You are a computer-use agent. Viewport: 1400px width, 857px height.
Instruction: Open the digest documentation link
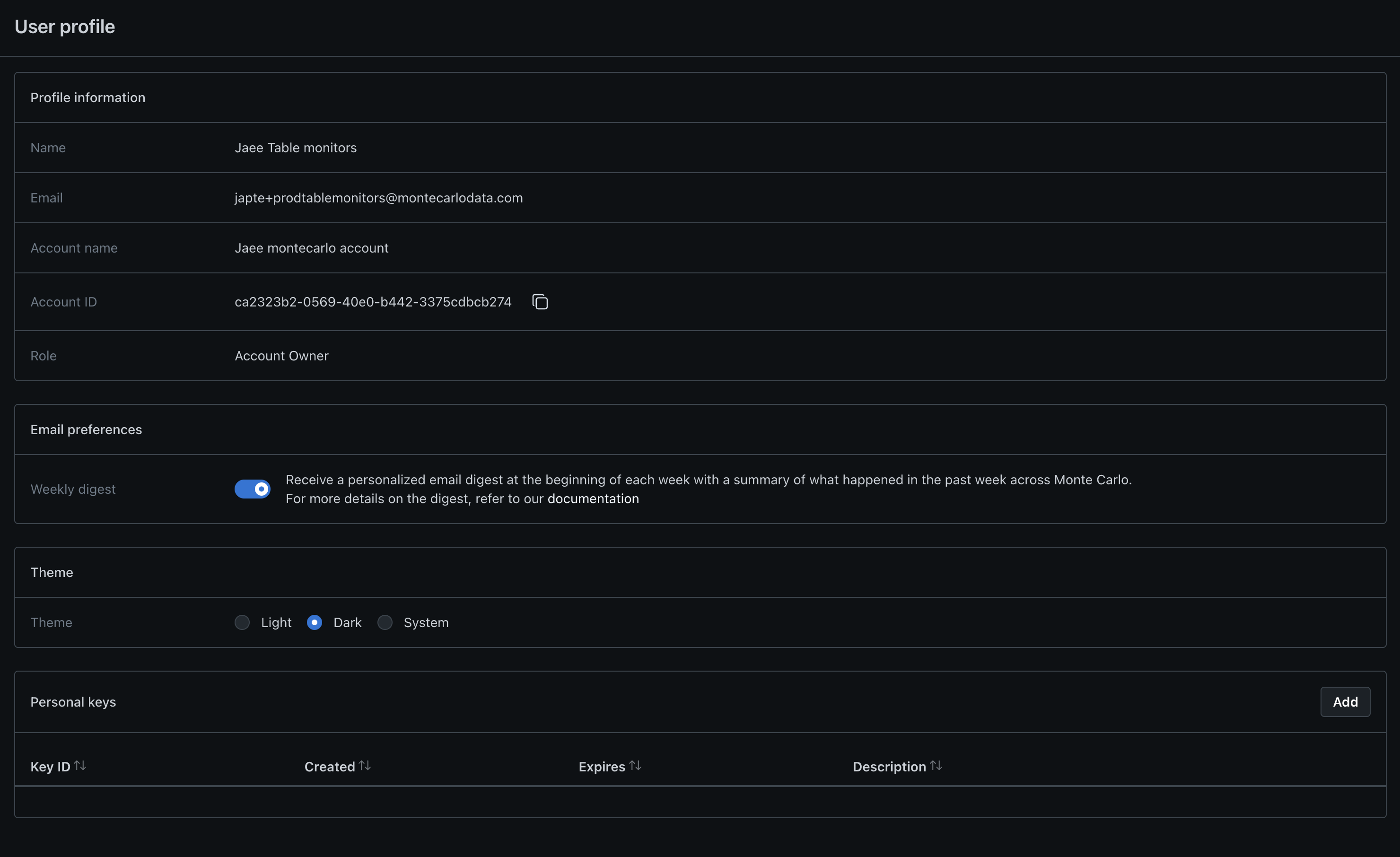pos(593,498)
